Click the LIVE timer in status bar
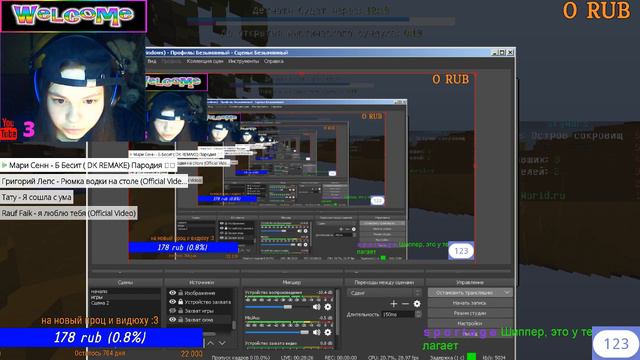The height and width of the screenshot is (360, 640). [x=296, y=357]
